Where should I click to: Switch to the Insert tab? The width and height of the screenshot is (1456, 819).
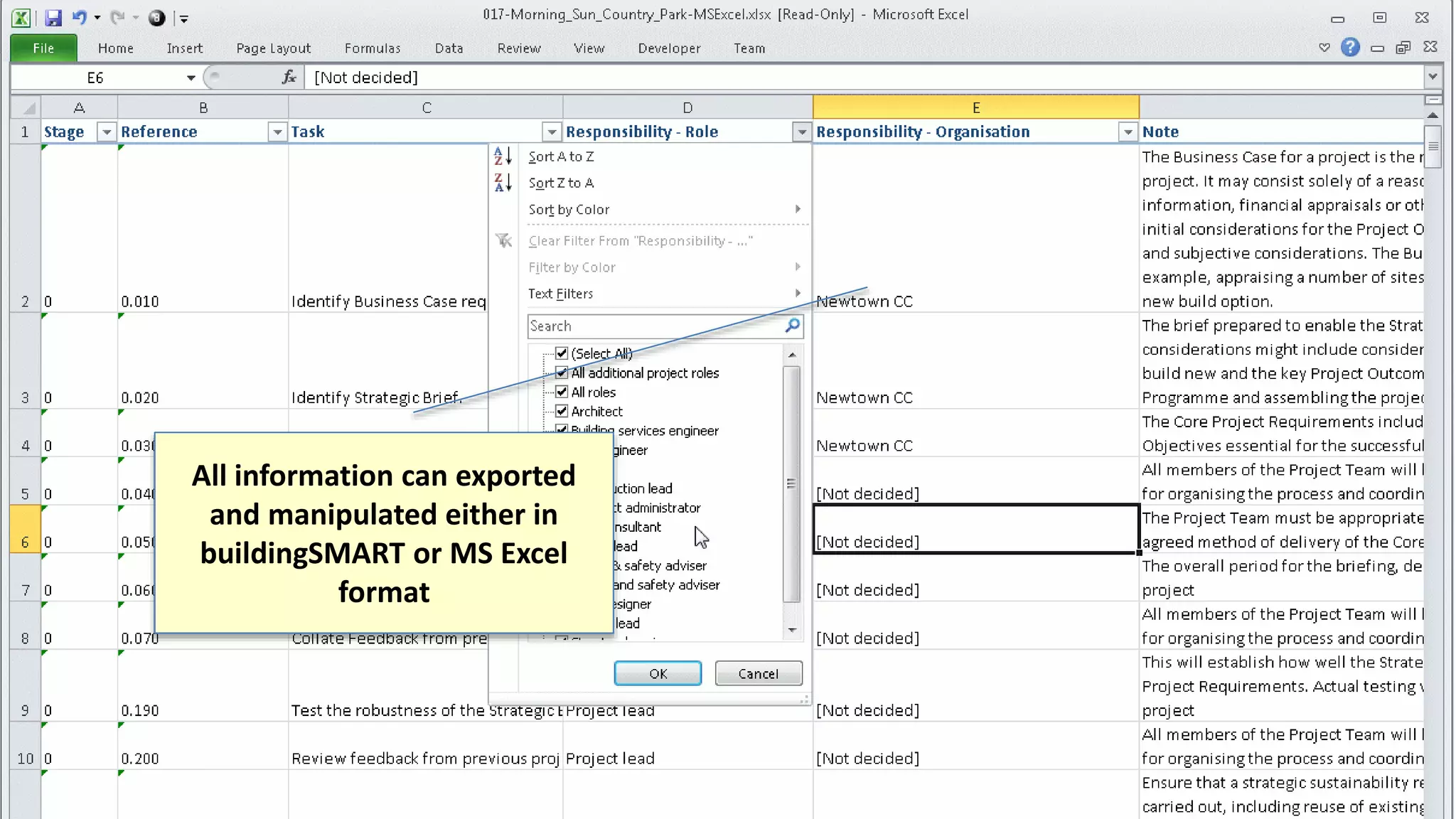[185, 48]
